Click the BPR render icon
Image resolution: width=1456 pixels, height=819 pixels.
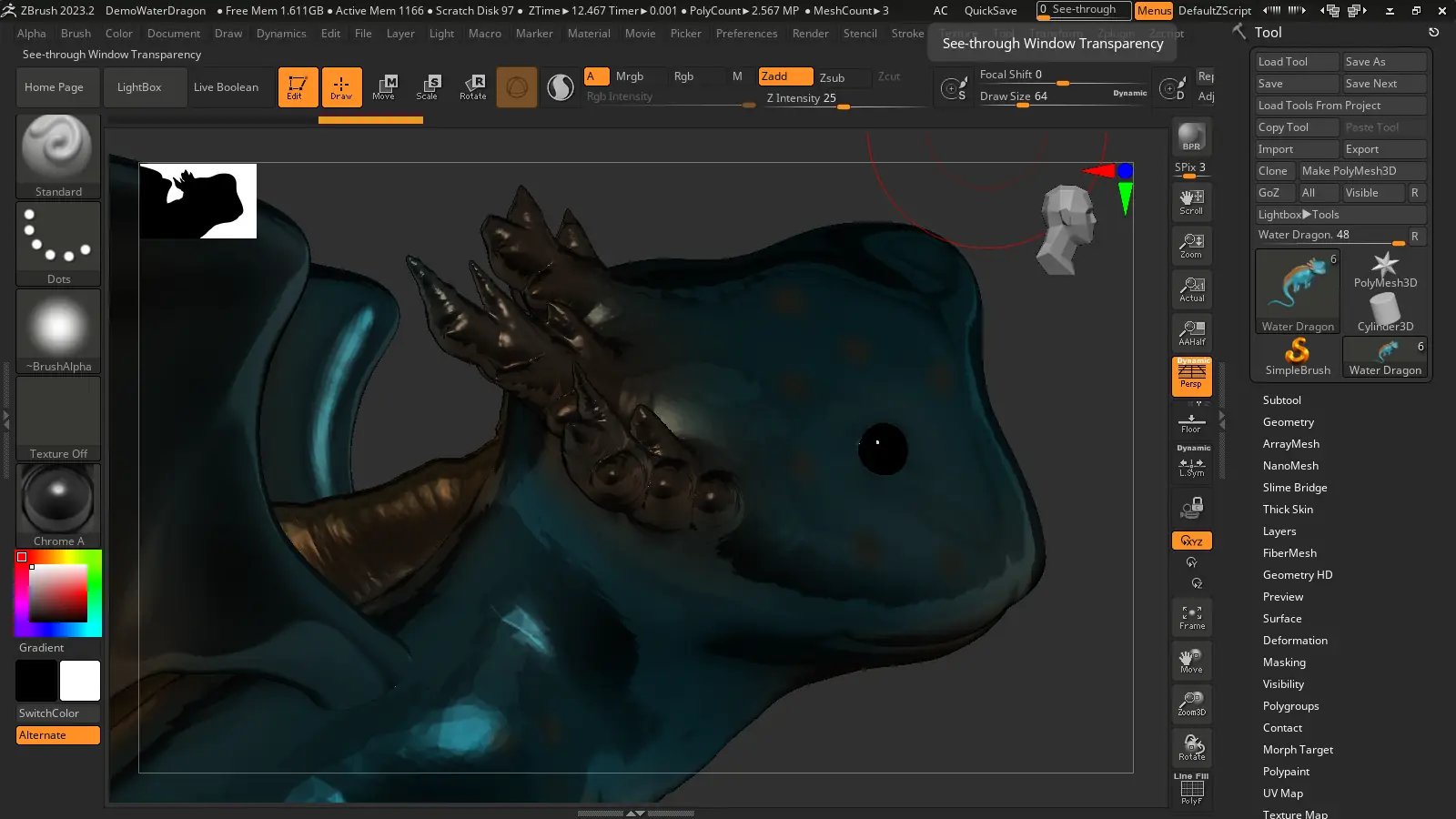point(1191,136)
